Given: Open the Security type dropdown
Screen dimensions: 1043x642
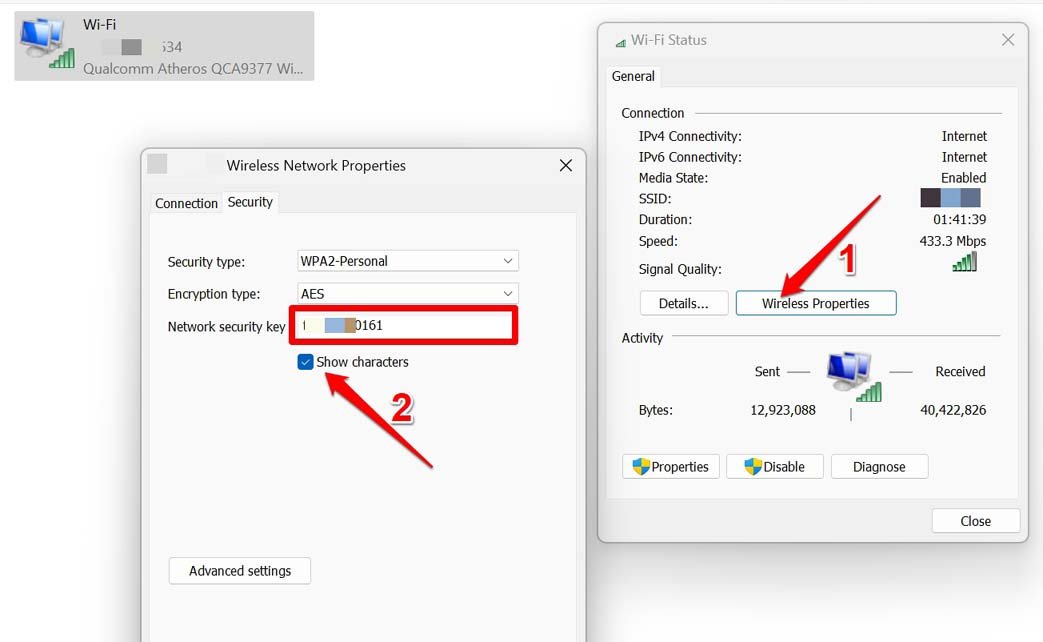Looking at the screenshot, I should [x=407, y=261].
